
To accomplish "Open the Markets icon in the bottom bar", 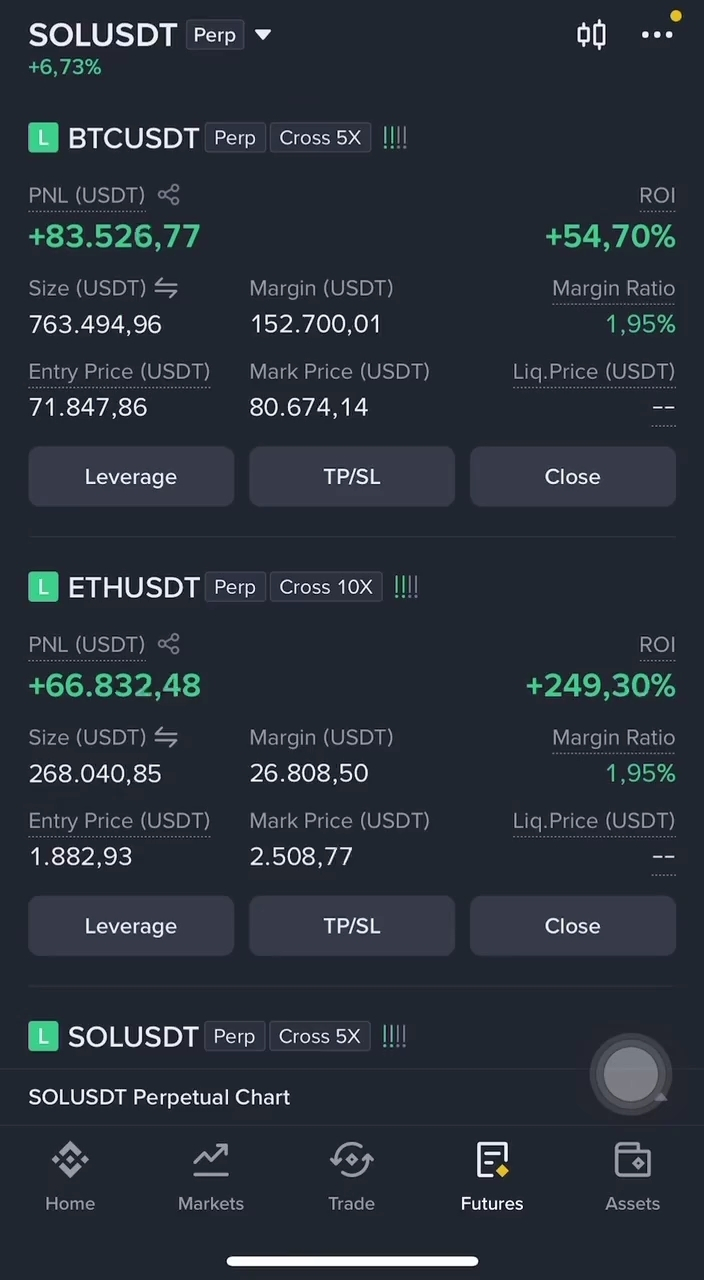I will (x=211, y=1160).
